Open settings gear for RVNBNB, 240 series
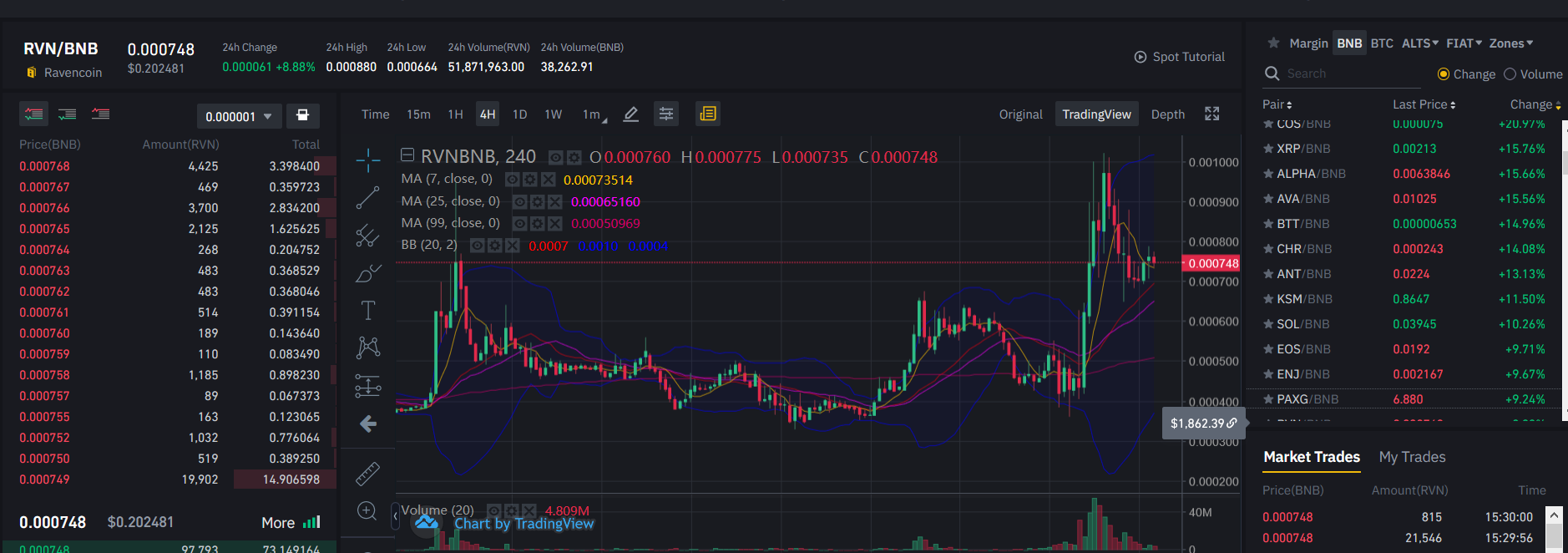Screen dimensions: 1568x553 (574, 158)
